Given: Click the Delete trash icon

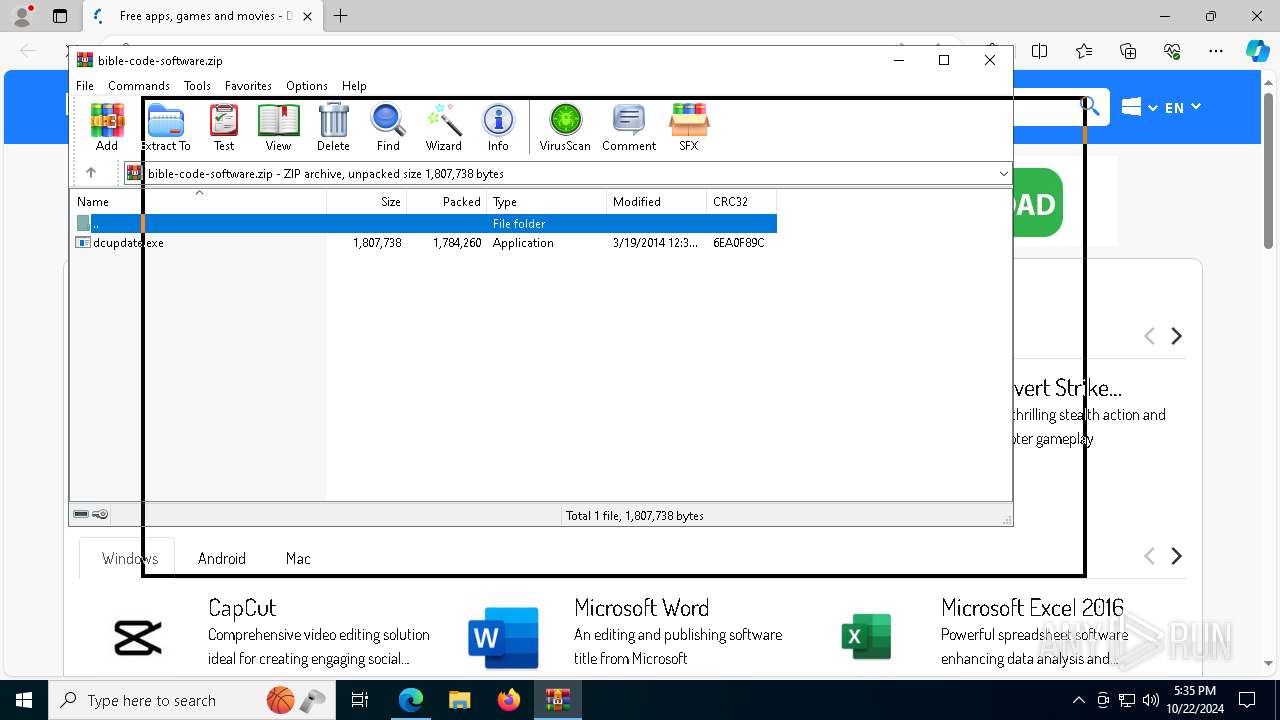Looking at the screenshot, I should coord(333,127).
